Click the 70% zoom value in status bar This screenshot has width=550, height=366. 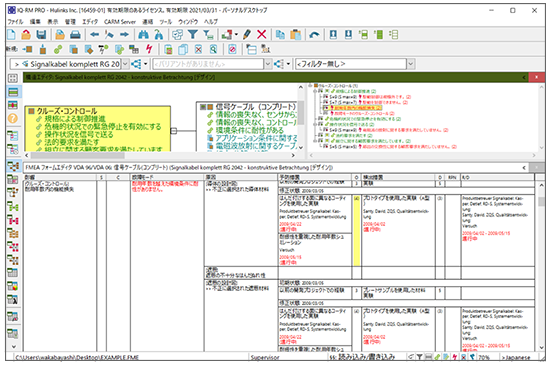pyautogui.click(x=484, y=357)
